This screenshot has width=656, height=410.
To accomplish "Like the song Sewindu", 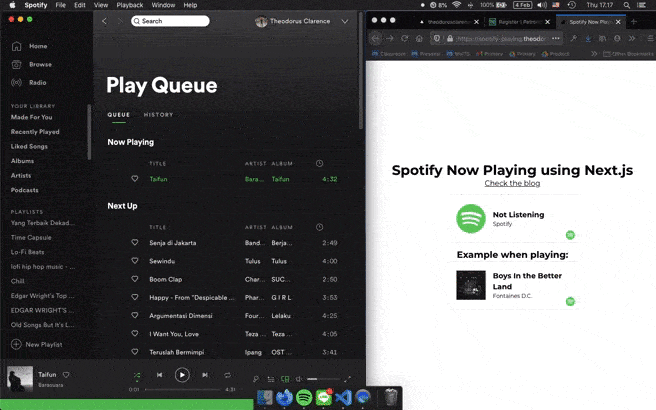I will click(135, 261).
